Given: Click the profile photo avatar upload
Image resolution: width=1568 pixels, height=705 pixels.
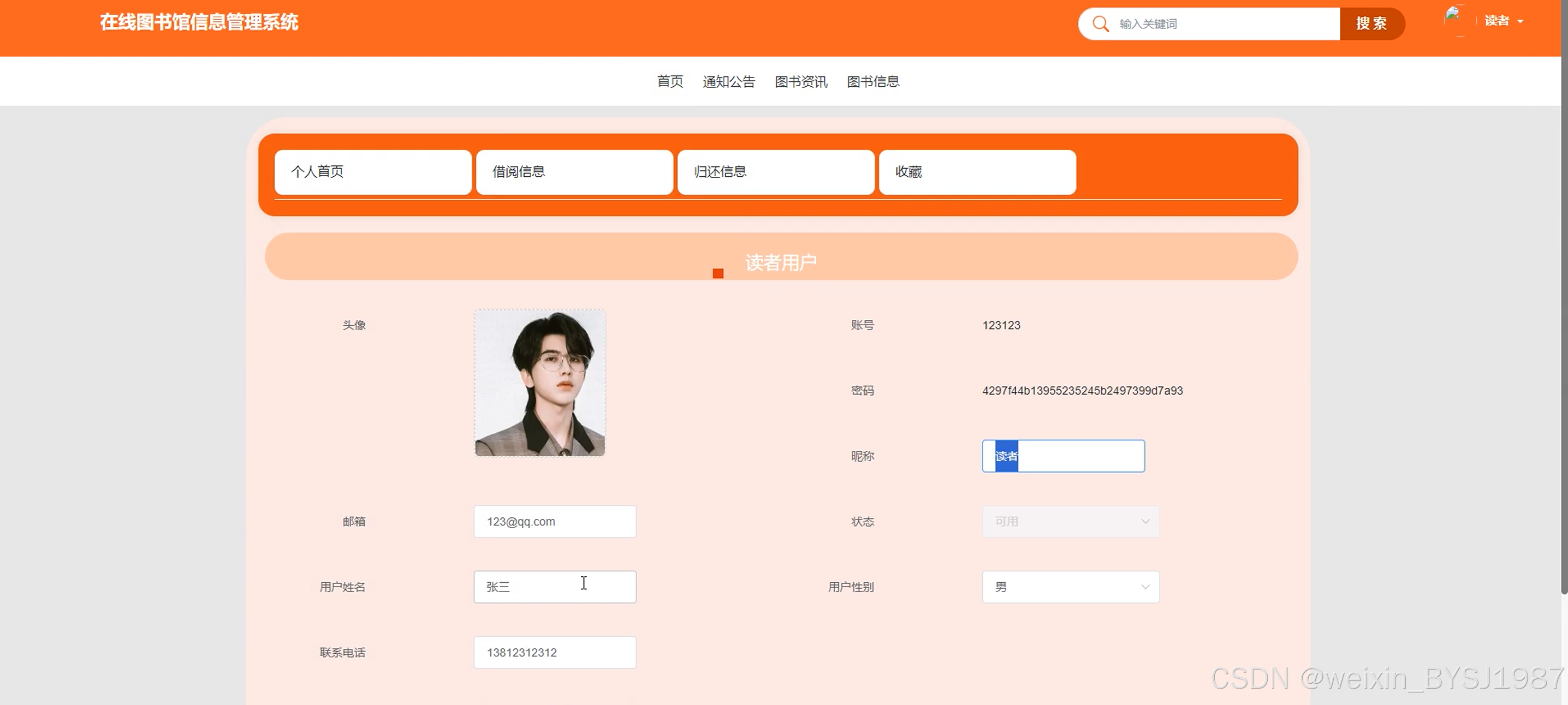Looking at the screenshot, I should [x=540, y=383].
